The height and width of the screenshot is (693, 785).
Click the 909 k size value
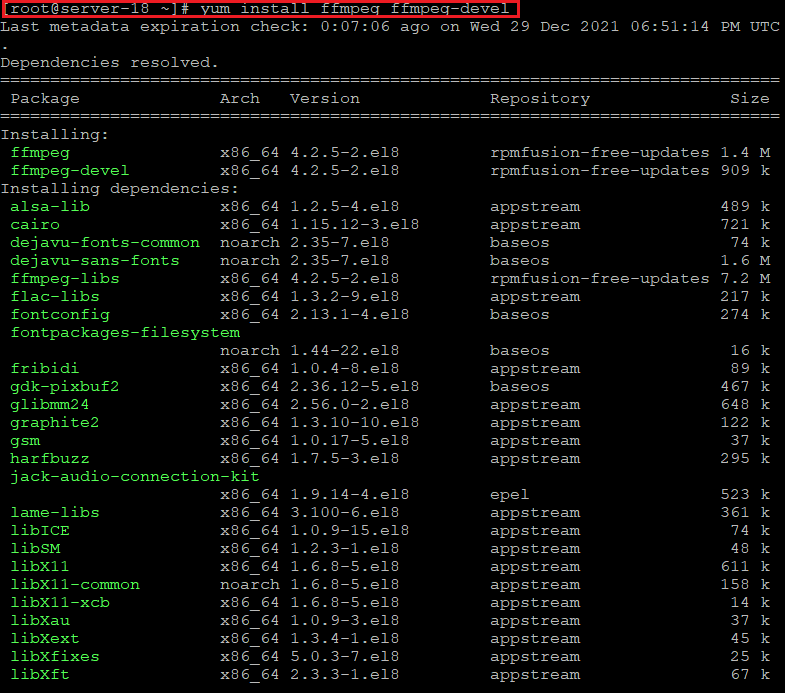coord(745,171)
